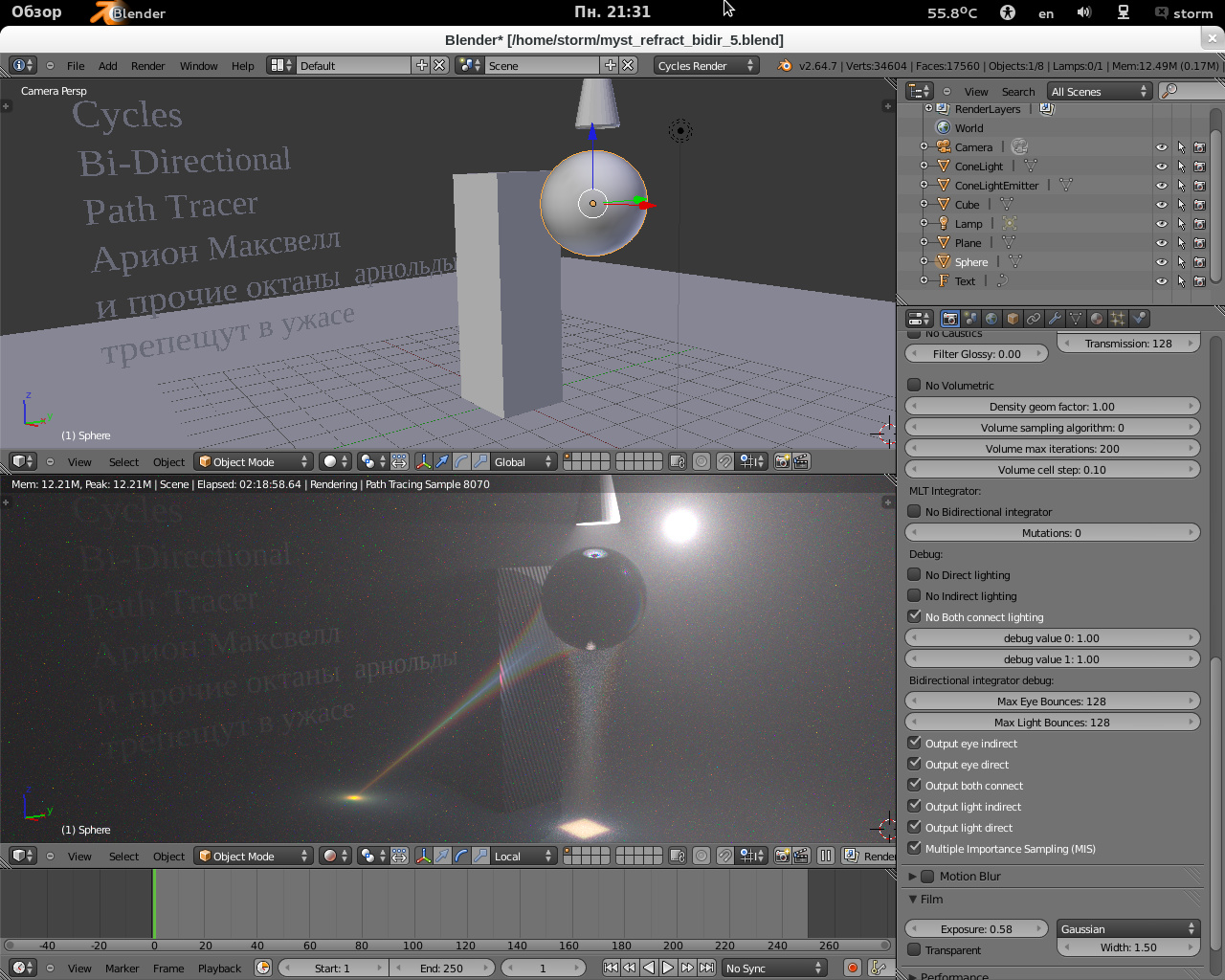Open the Render menu in info header
The width and height of the screenshot is (1225, 980).
point(148,66)
